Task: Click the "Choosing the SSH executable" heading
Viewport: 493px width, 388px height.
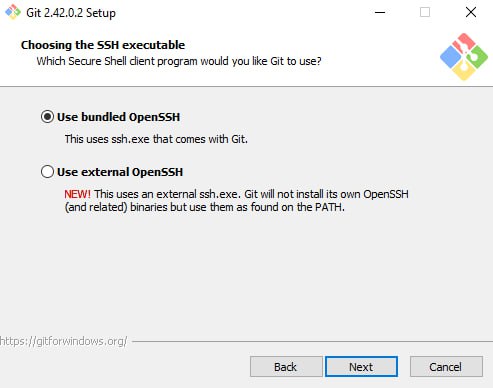Action: (x=103, y=45)
